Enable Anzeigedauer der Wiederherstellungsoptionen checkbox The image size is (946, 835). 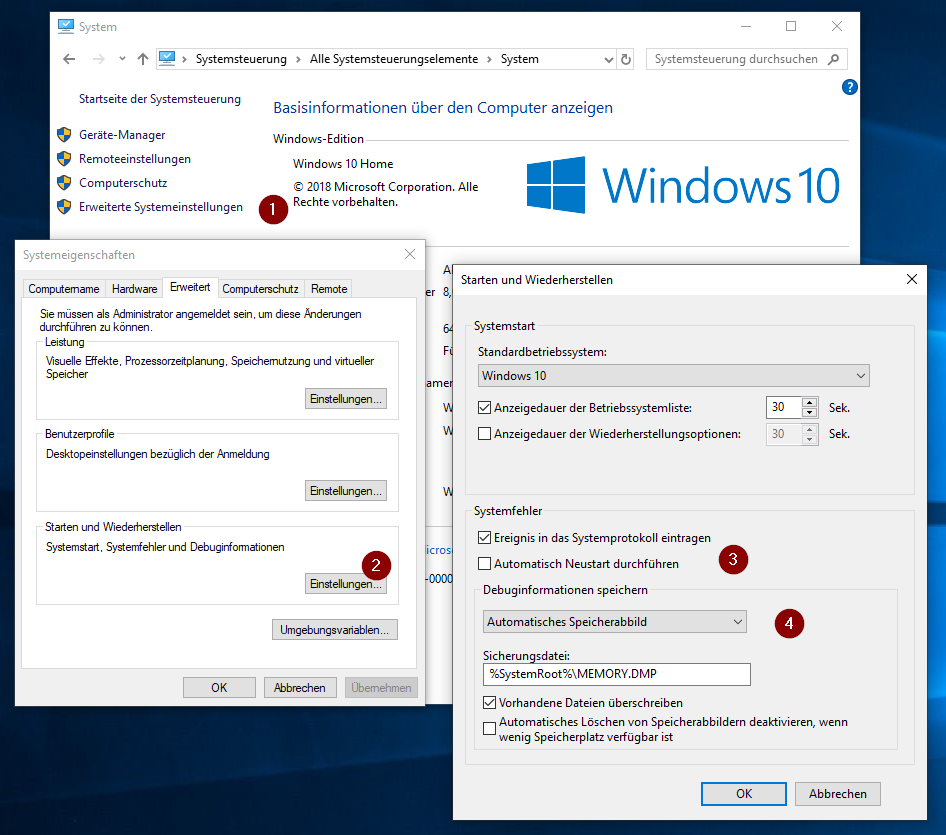point(484,434)
